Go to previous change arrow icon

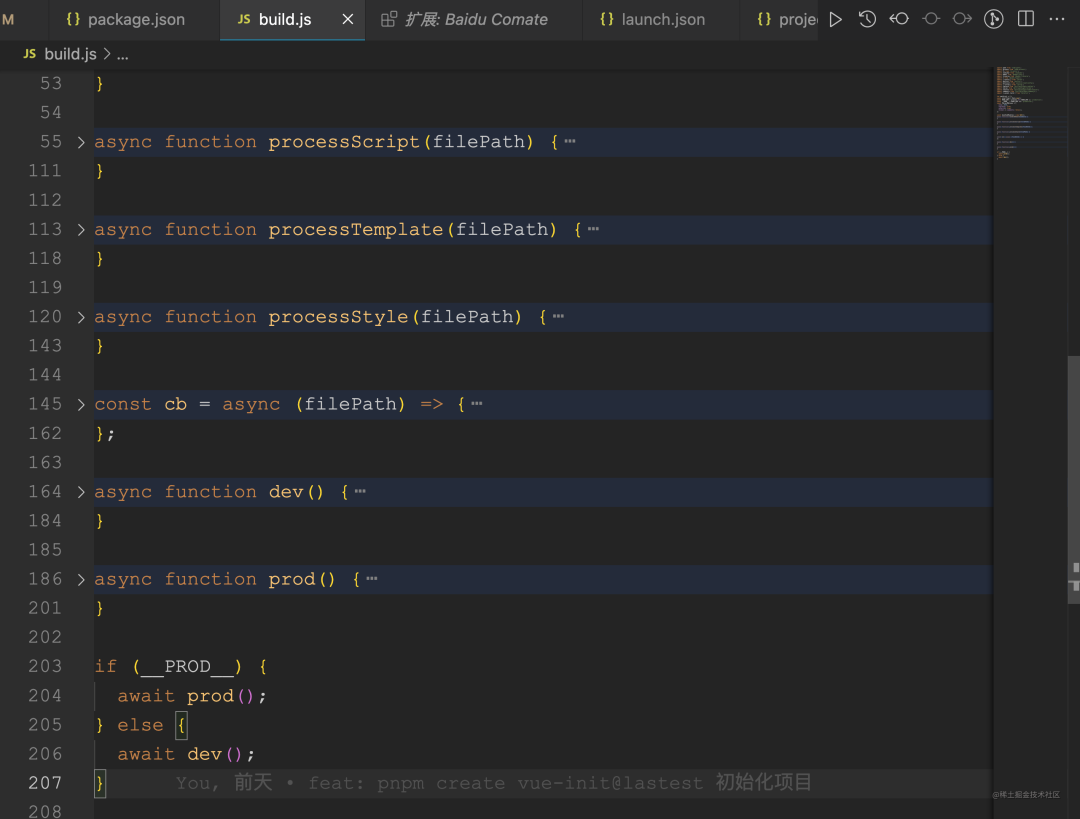[x=899, y=19]
